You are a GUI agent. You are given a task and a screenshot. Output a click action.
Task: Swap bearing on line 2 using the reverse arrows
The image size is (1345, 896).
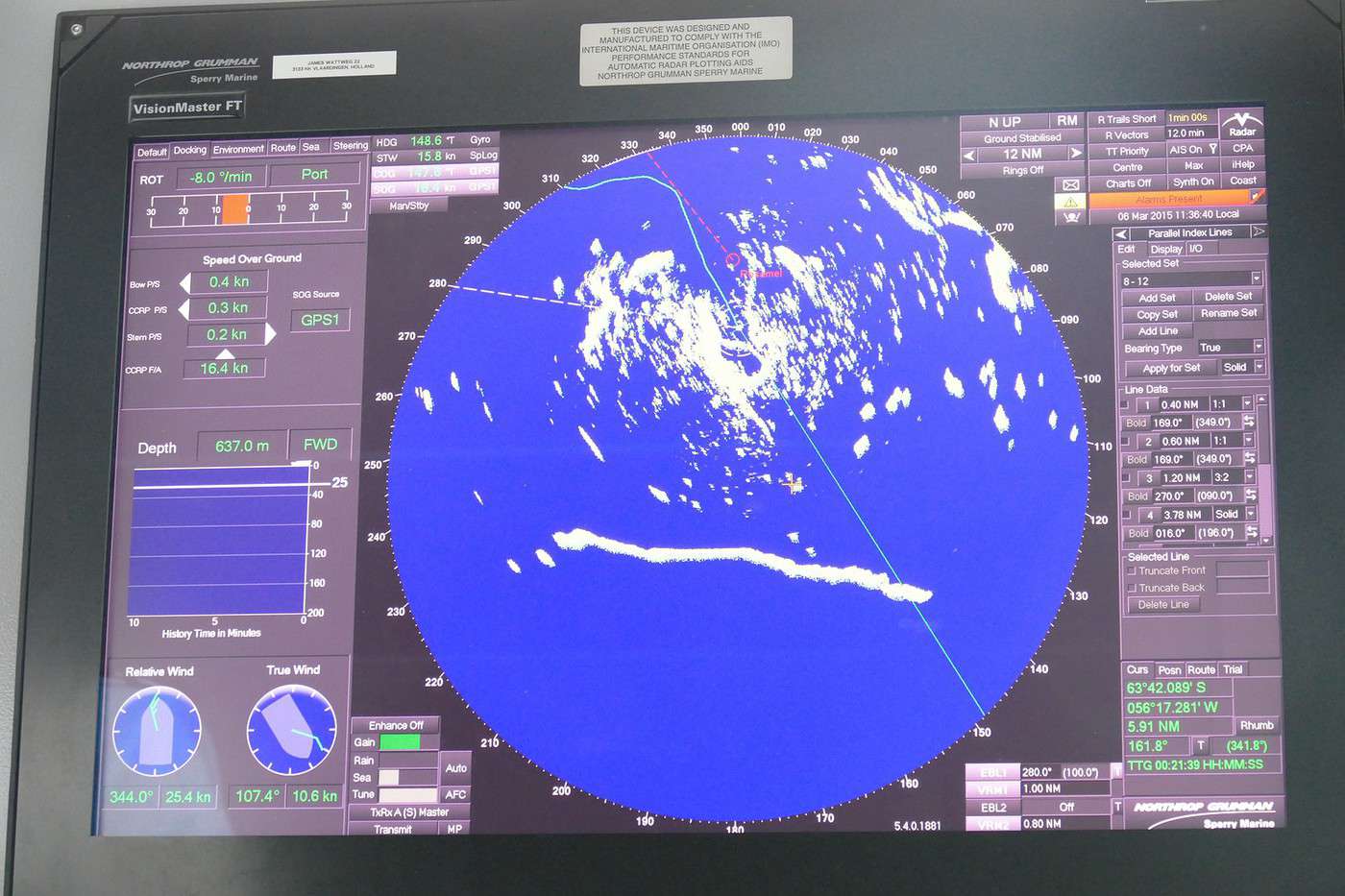point(1249,459)
